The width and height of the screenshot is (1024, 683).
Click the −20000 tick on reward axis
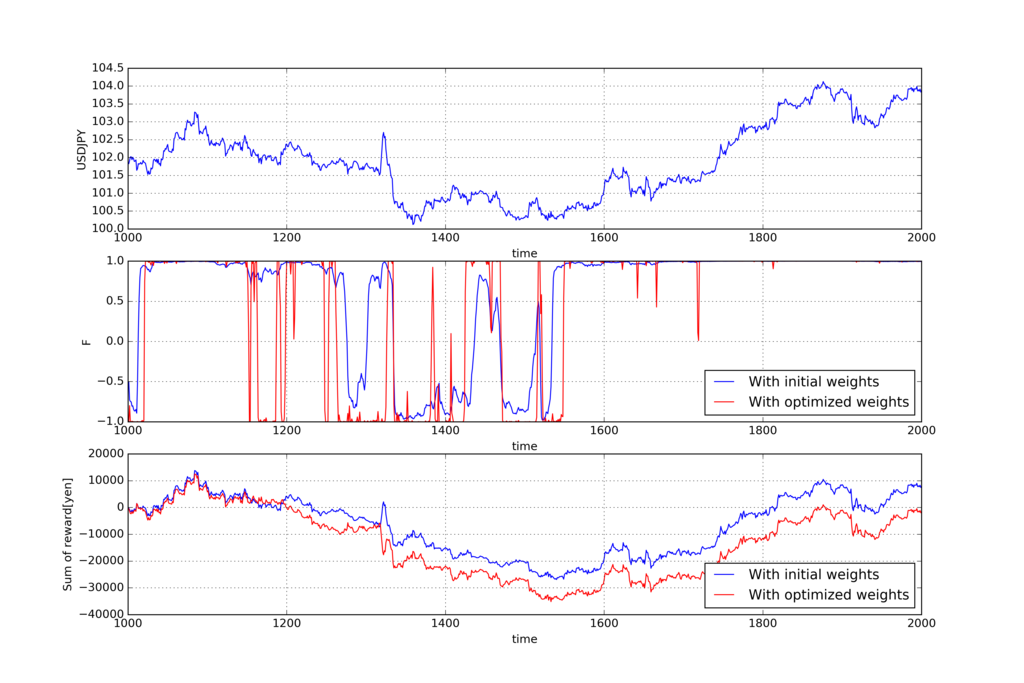[101, 561]
